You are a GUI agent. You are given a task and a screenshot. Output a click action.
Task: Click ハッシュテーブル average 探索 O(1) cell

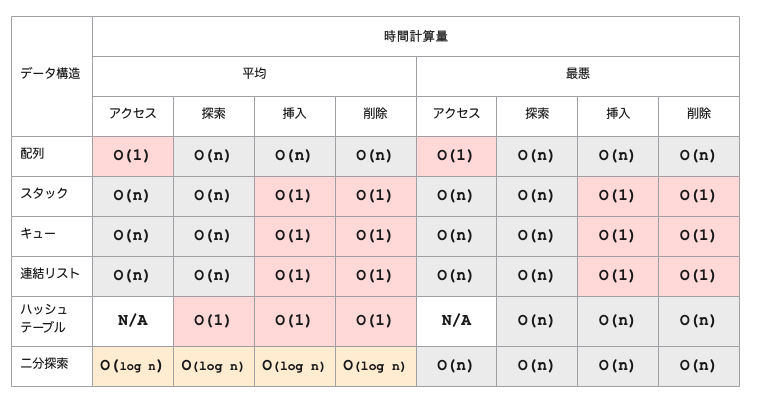coord(213,321)
